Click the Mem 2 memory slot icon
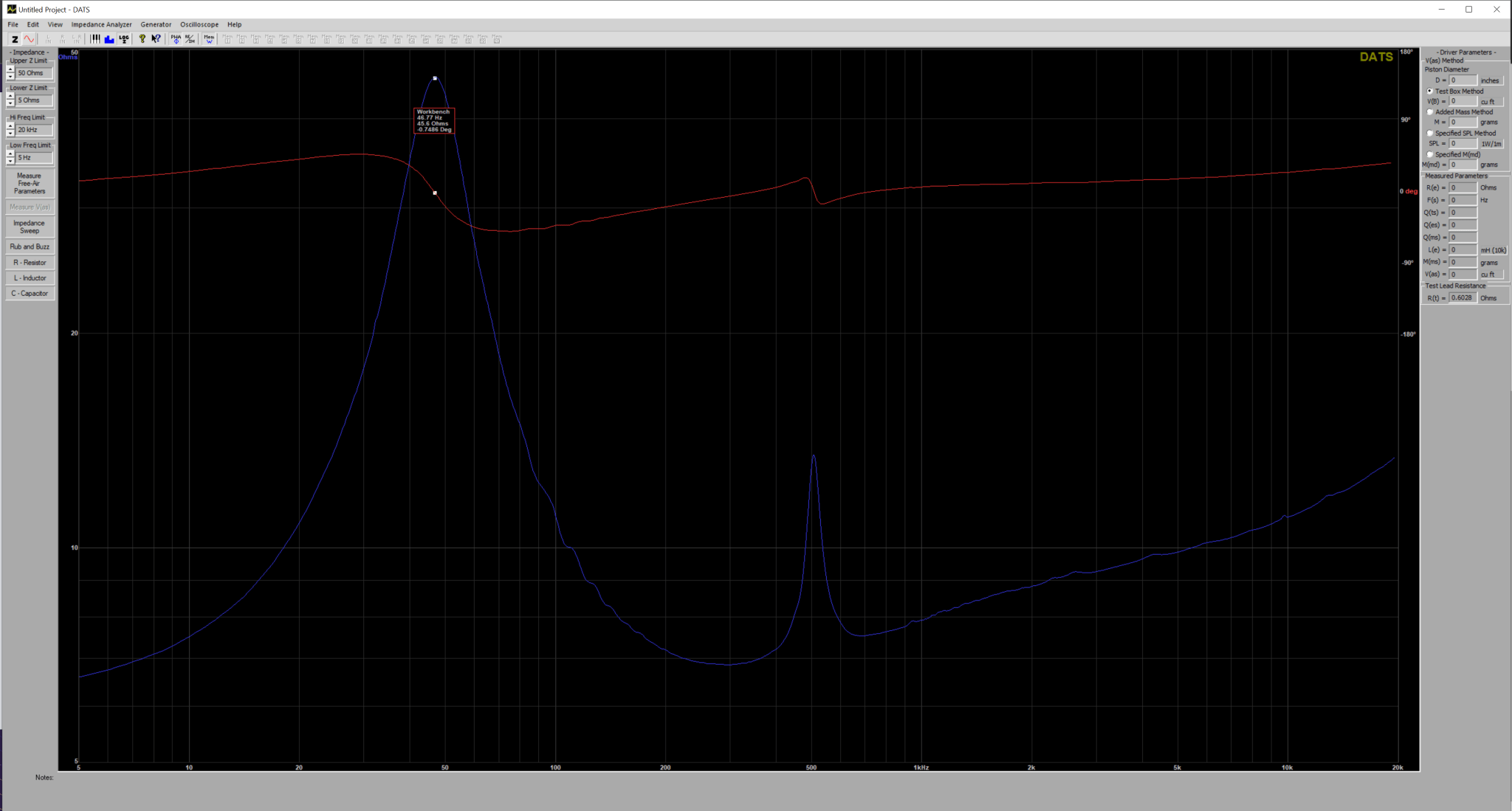 (x=241, y=39)
